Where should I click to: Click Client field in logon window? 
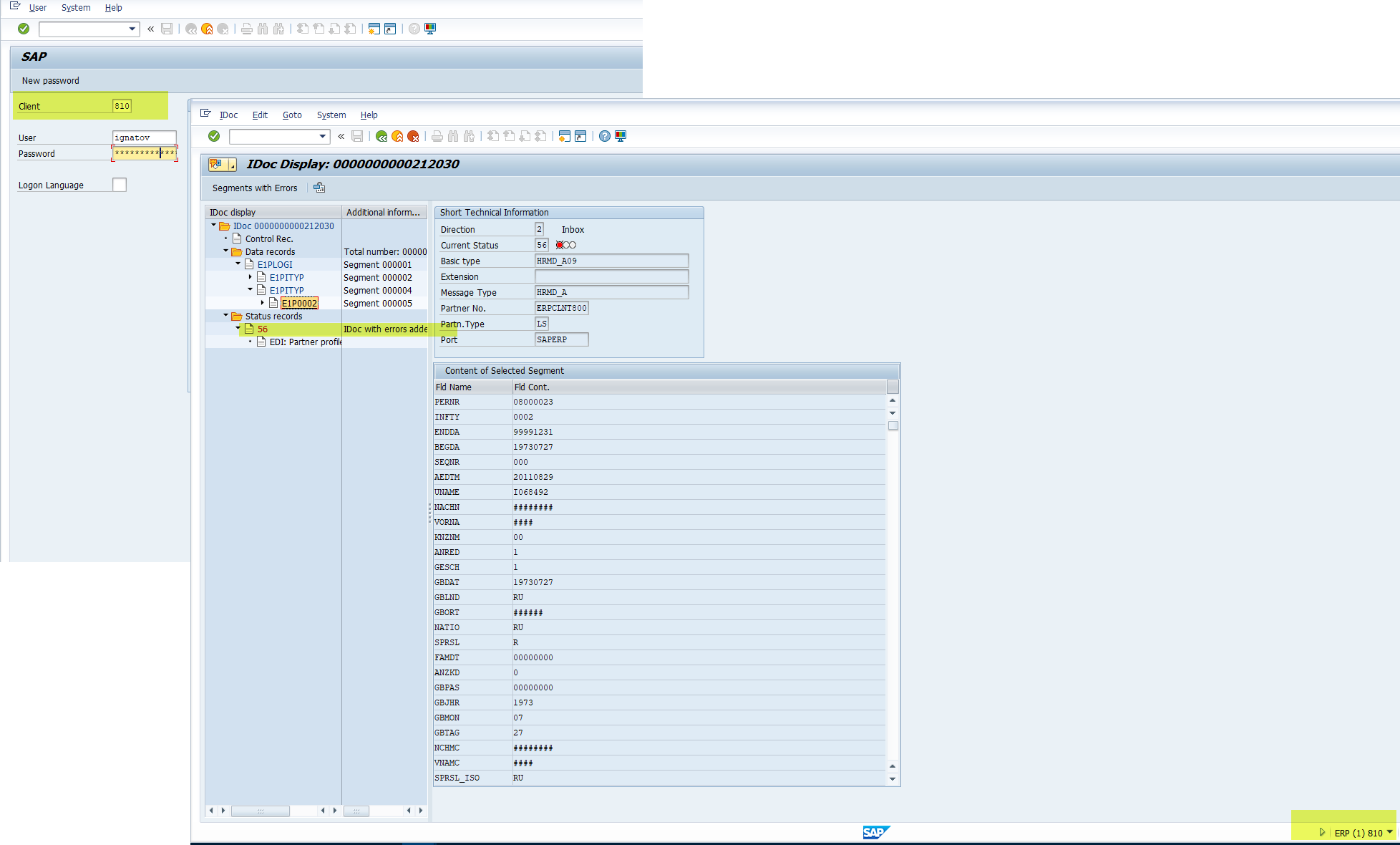tap(122, 106)
